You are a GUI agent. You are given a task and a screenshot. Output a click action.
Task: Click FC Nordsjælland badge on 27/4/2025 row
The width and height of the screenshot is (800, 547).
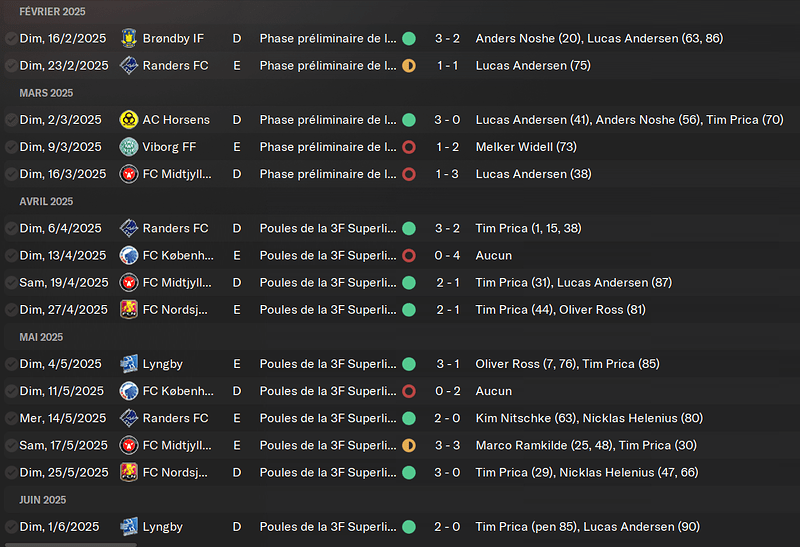[128, 310]
